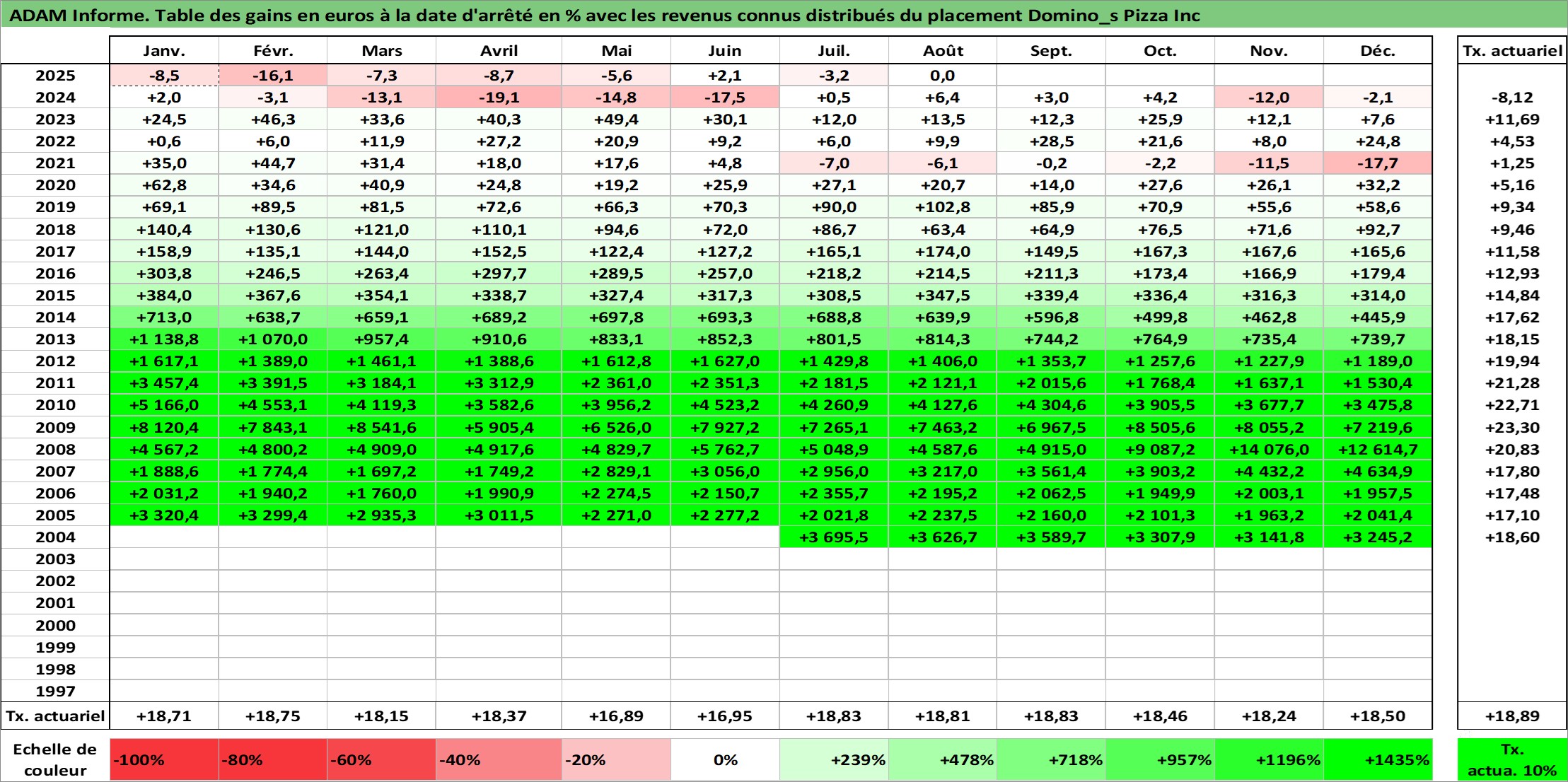Select the 2025 Août cell showing 0,0
Screen dimensions: 1568x782
[x=943, y=76]
